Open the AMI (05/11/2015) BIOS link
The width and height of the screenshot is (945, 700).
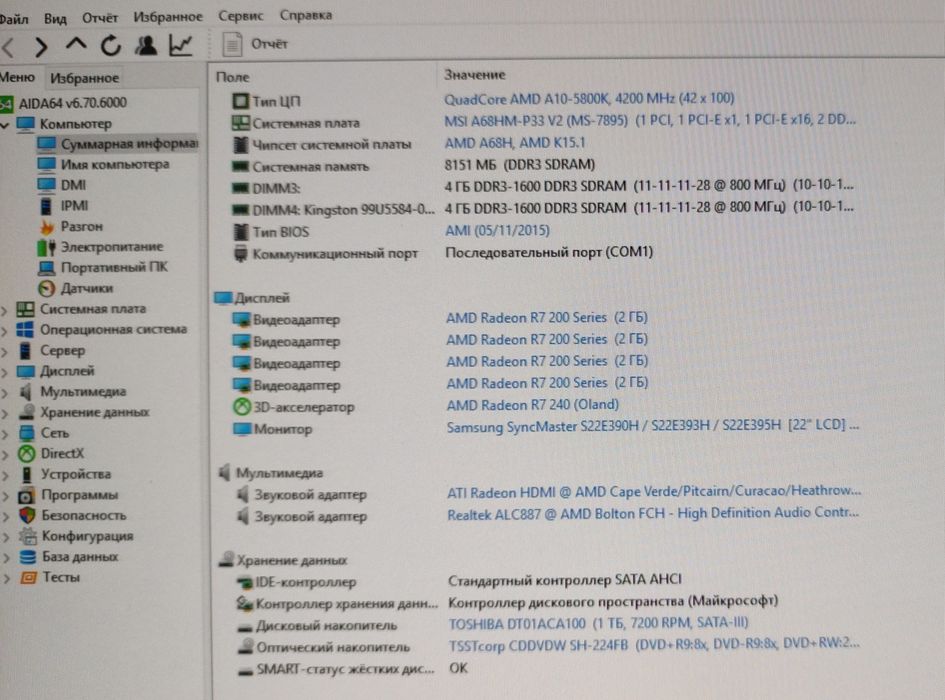(x=497, y=230)
